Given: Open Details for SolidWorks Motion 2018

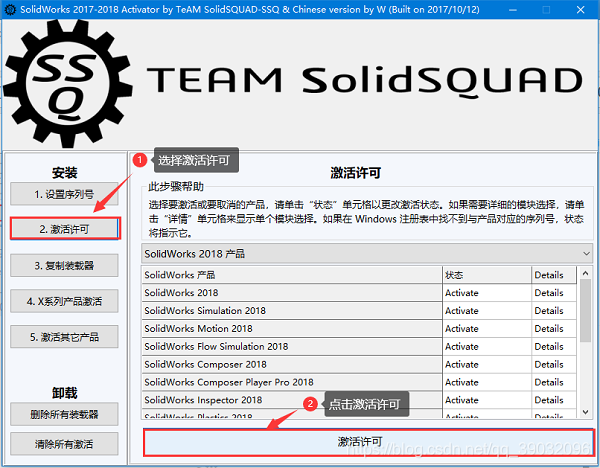Looking at the screenshot, I should (x=554, y=328).
